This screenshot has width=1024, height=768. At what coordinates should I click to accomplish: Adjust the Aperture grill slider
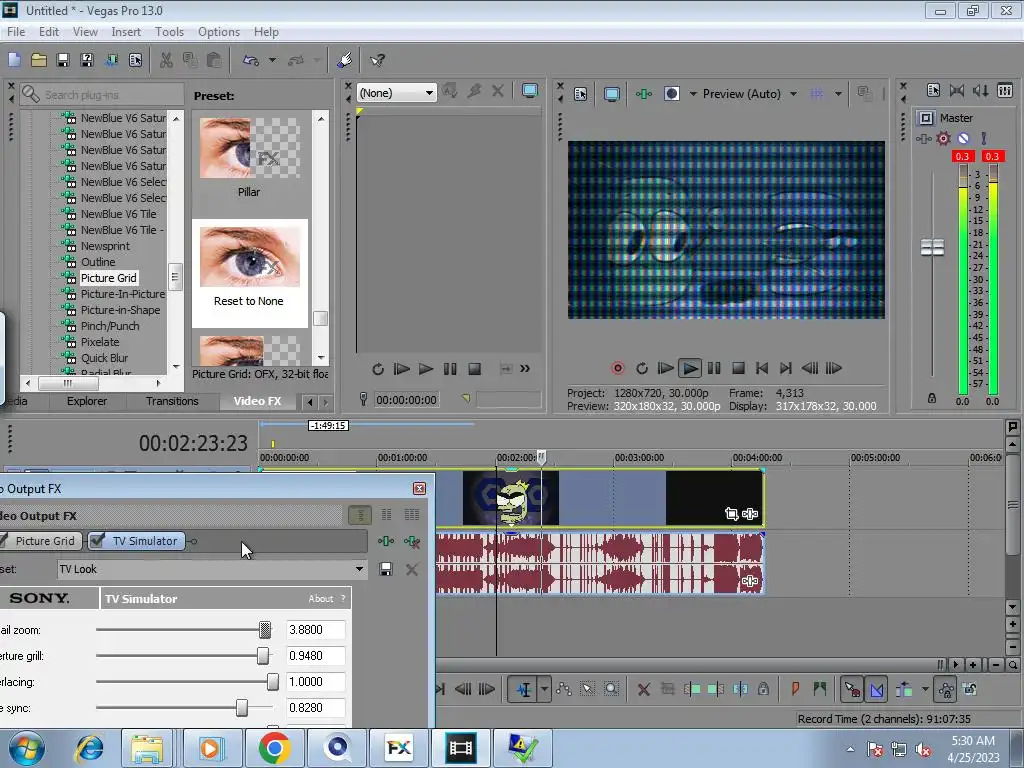tap(263, 656)
